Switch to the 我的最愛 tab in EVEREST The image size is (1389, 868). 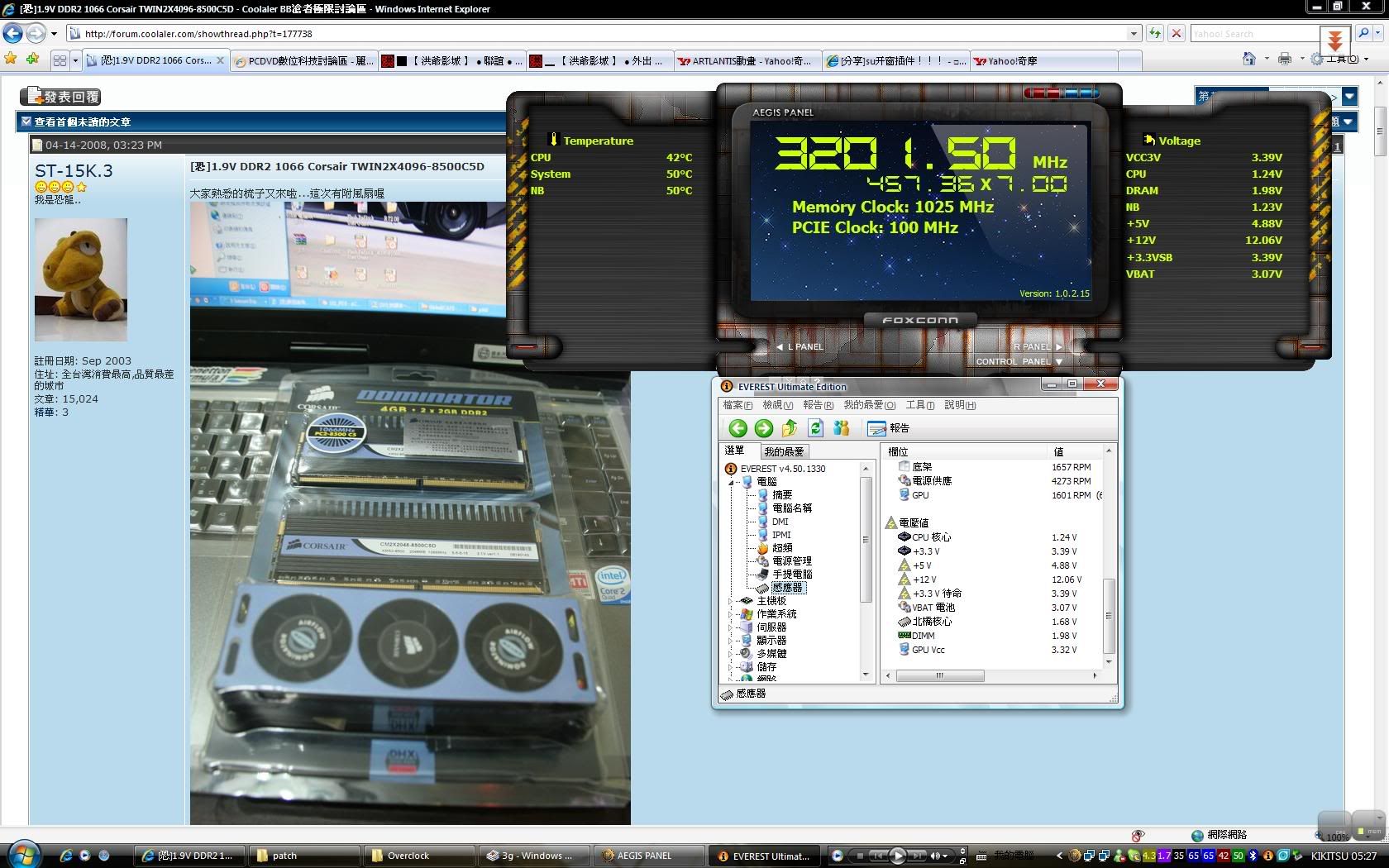[784, 451]
